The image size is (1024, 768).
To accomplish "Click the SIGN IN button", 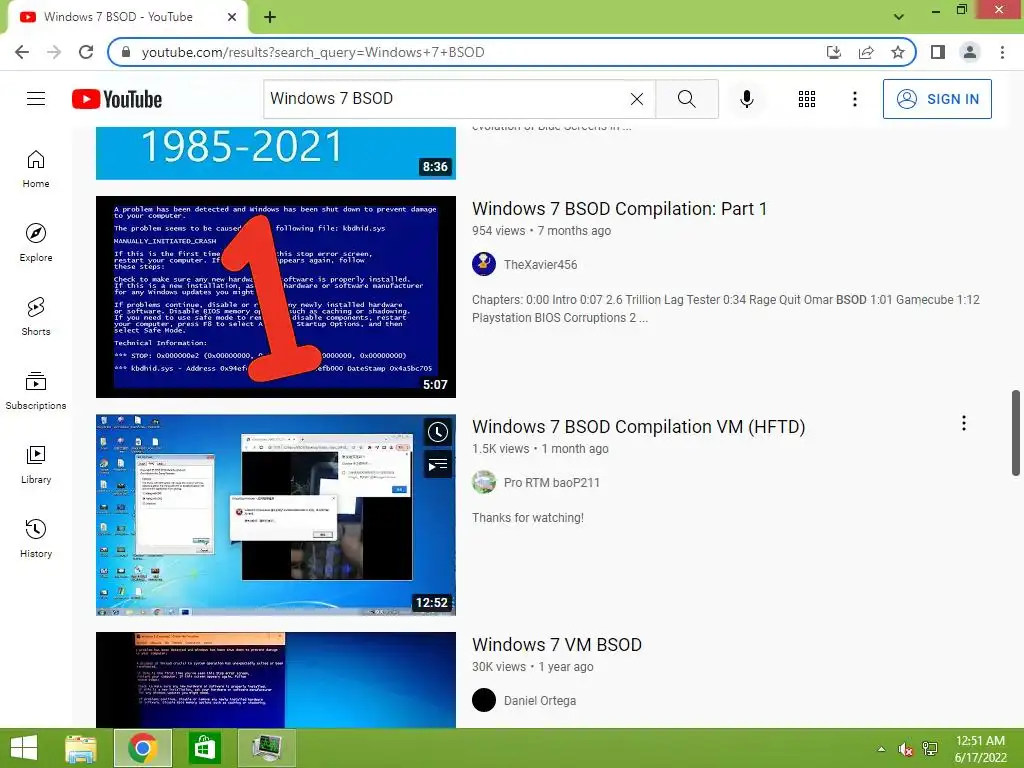I will (936, 99).
